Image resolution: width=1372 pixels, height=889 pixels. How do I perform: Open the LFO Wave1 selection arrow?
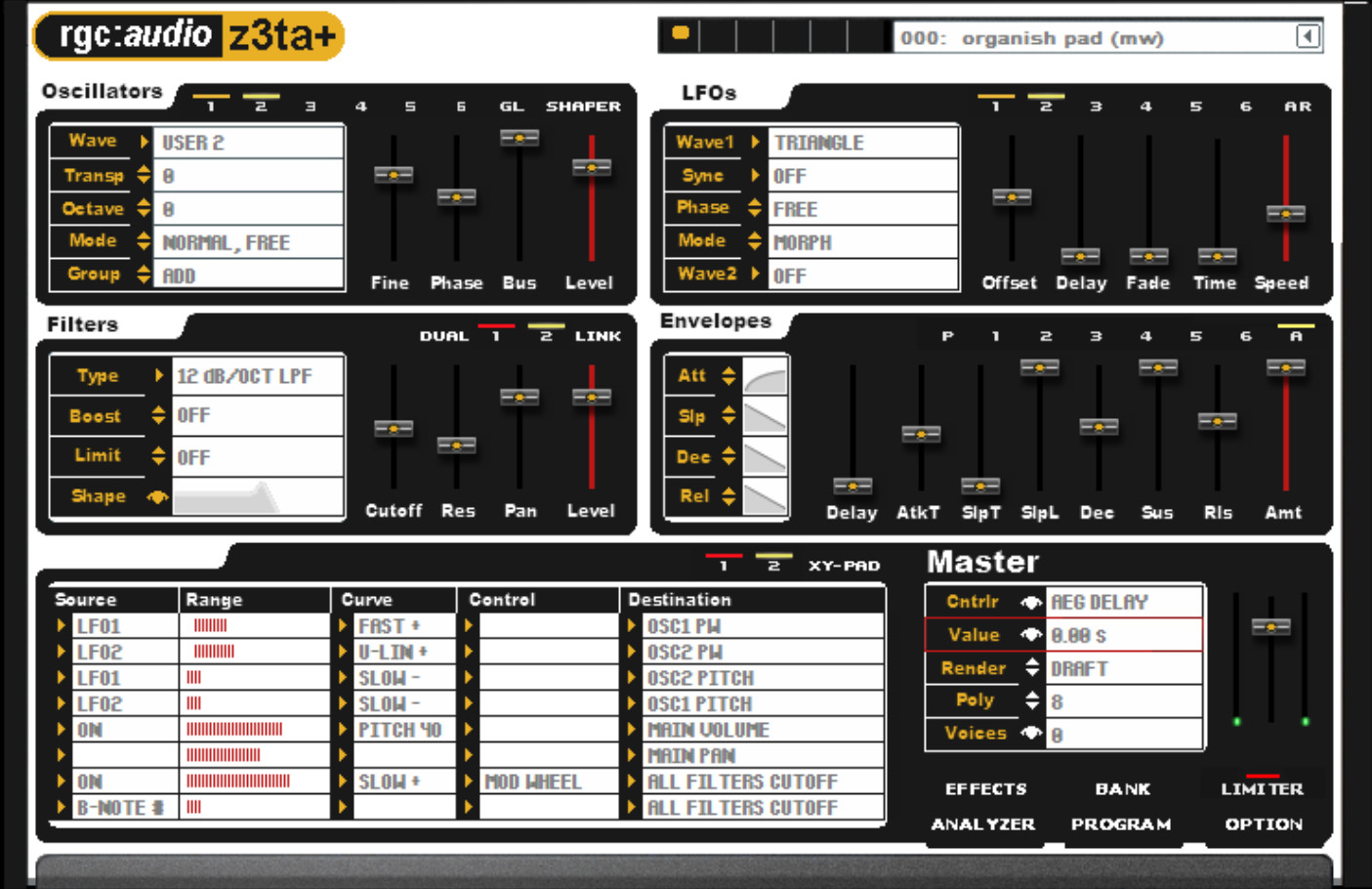click(x=755, y=143)
